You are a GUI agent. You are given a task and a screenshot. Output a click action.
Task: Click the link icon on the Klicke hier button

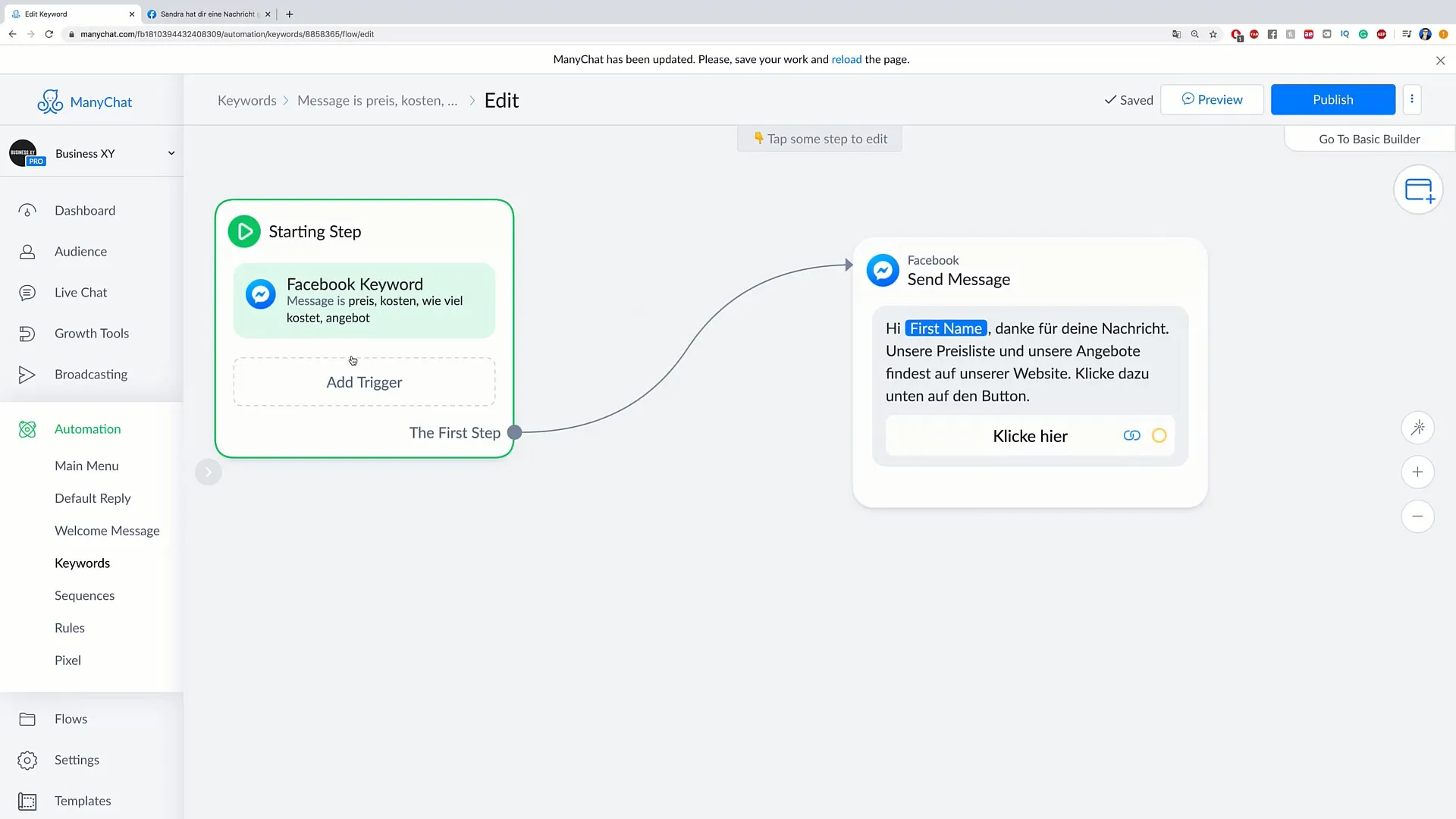(x=1131, y=435)
